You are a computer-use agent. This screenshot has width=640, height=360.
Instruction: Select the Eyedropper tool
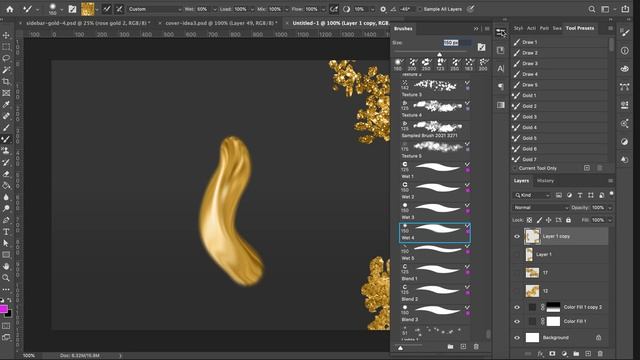pos(6,104)
